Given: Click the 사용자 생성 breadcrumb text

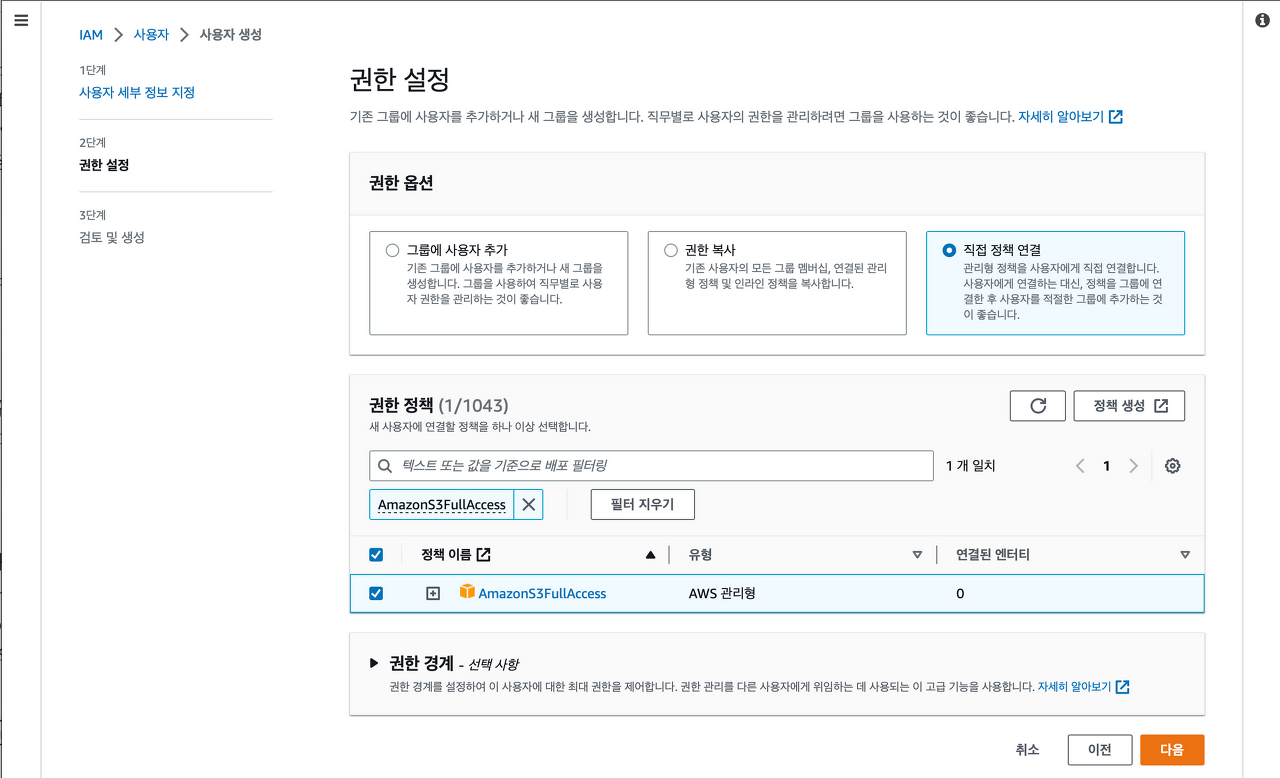Looking at the screenshot, I should (x=230, y=34).
